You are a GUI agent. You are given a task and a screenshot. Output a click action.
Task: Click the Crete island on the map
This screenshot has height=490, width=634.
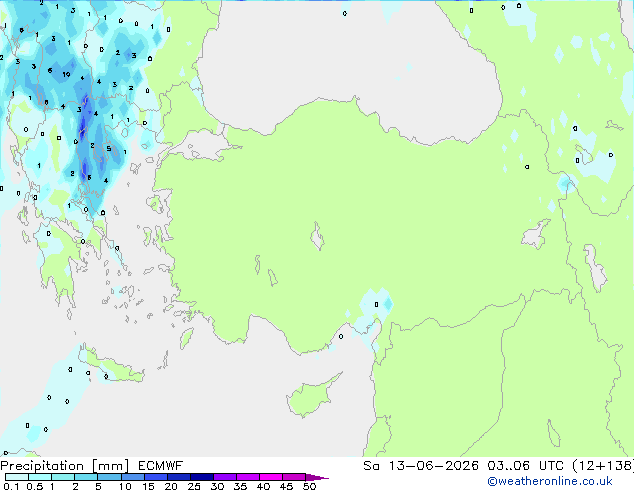(x=111, y=365)
